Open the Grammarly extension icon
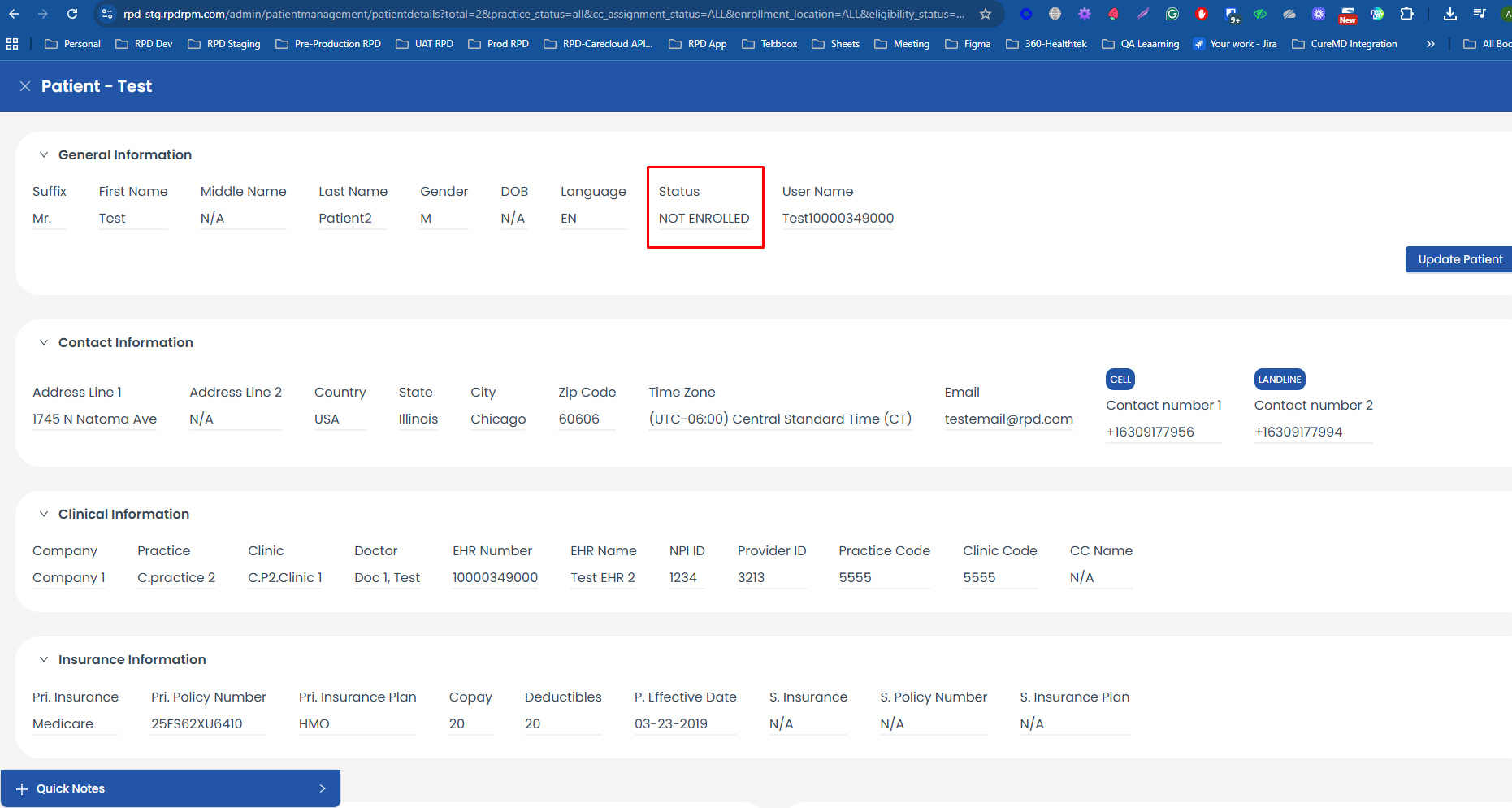The image size is (1512, 808). coord(1172,14)
